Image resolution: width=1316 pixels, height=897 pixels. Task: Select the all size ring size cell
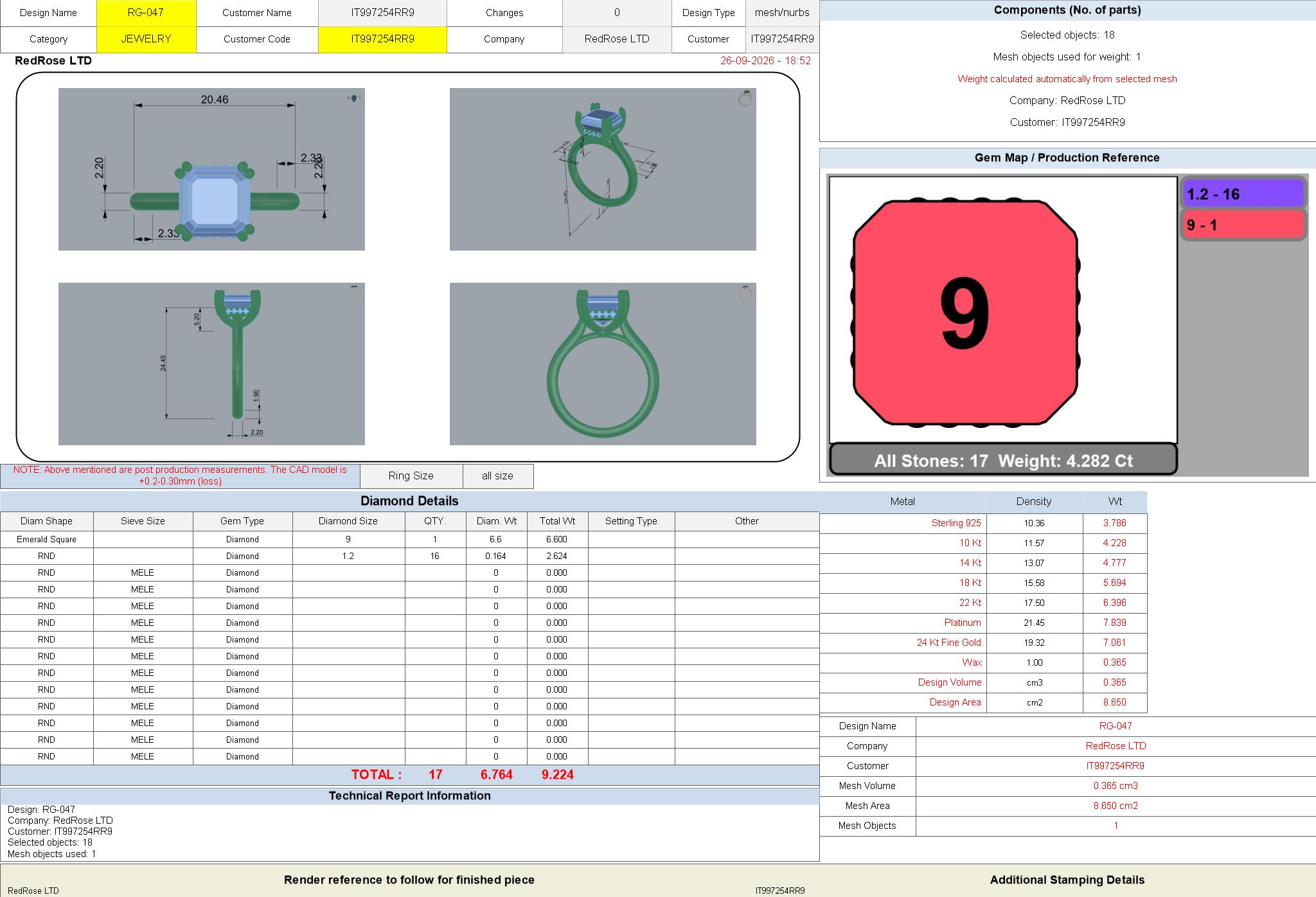click(498, 476)
